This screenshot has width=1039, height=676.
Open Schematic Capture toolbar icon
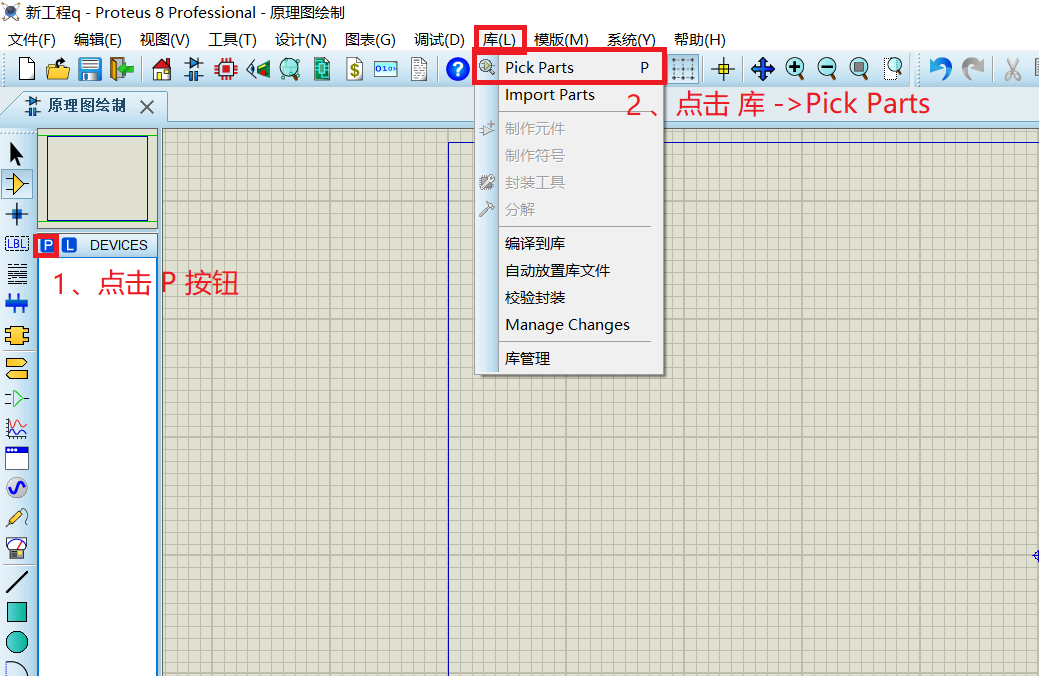193,68
